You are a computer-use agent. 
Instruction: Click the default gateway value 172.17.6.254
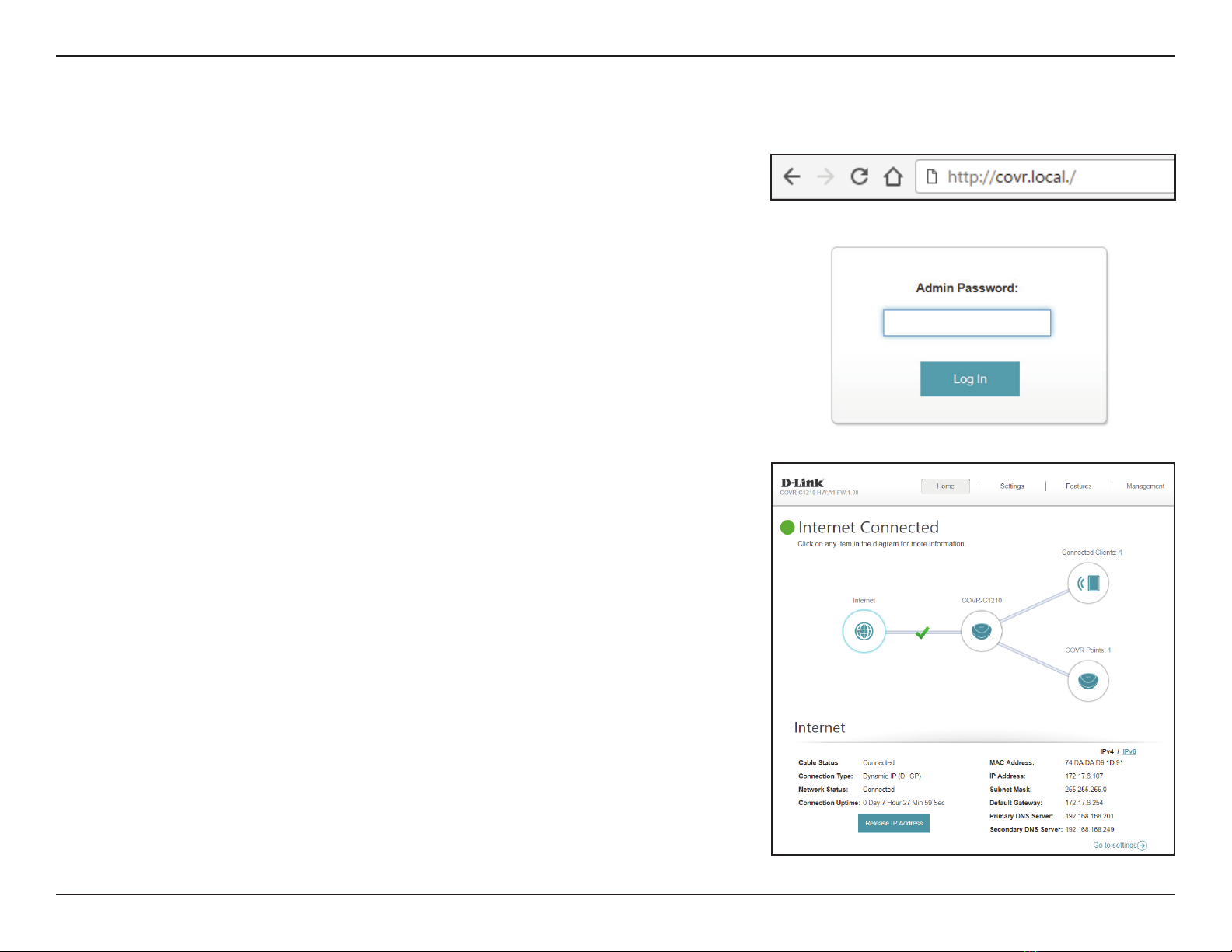1084,803
